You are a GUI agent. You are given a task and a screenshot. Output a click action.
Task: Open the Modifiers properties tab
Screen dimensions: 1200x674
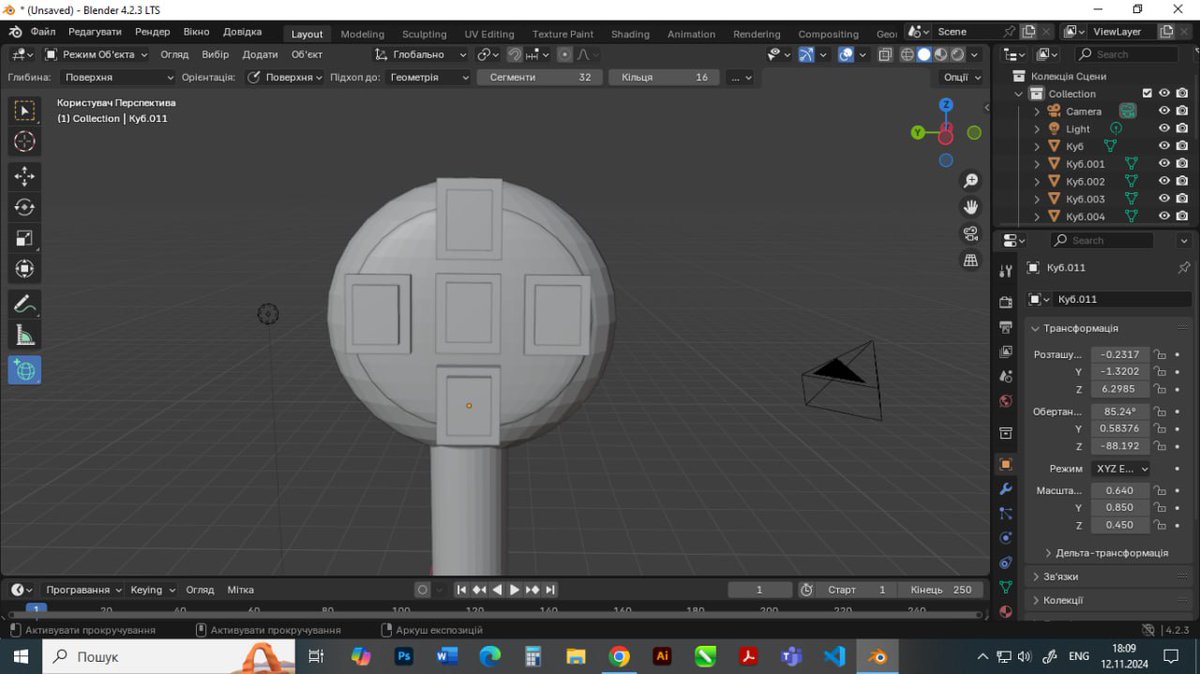pyautogui.click(x=1006, y=489)
